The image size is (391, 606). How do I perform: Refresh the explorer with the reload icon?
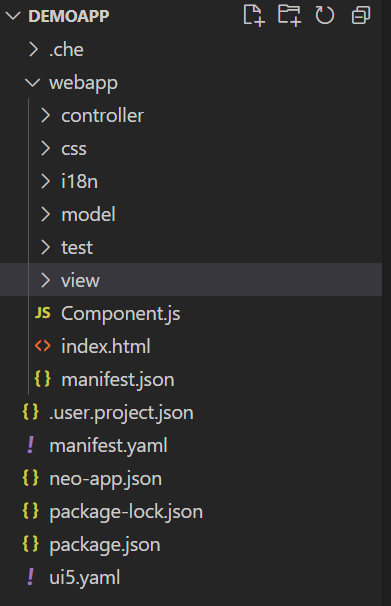tap(325, 15)
